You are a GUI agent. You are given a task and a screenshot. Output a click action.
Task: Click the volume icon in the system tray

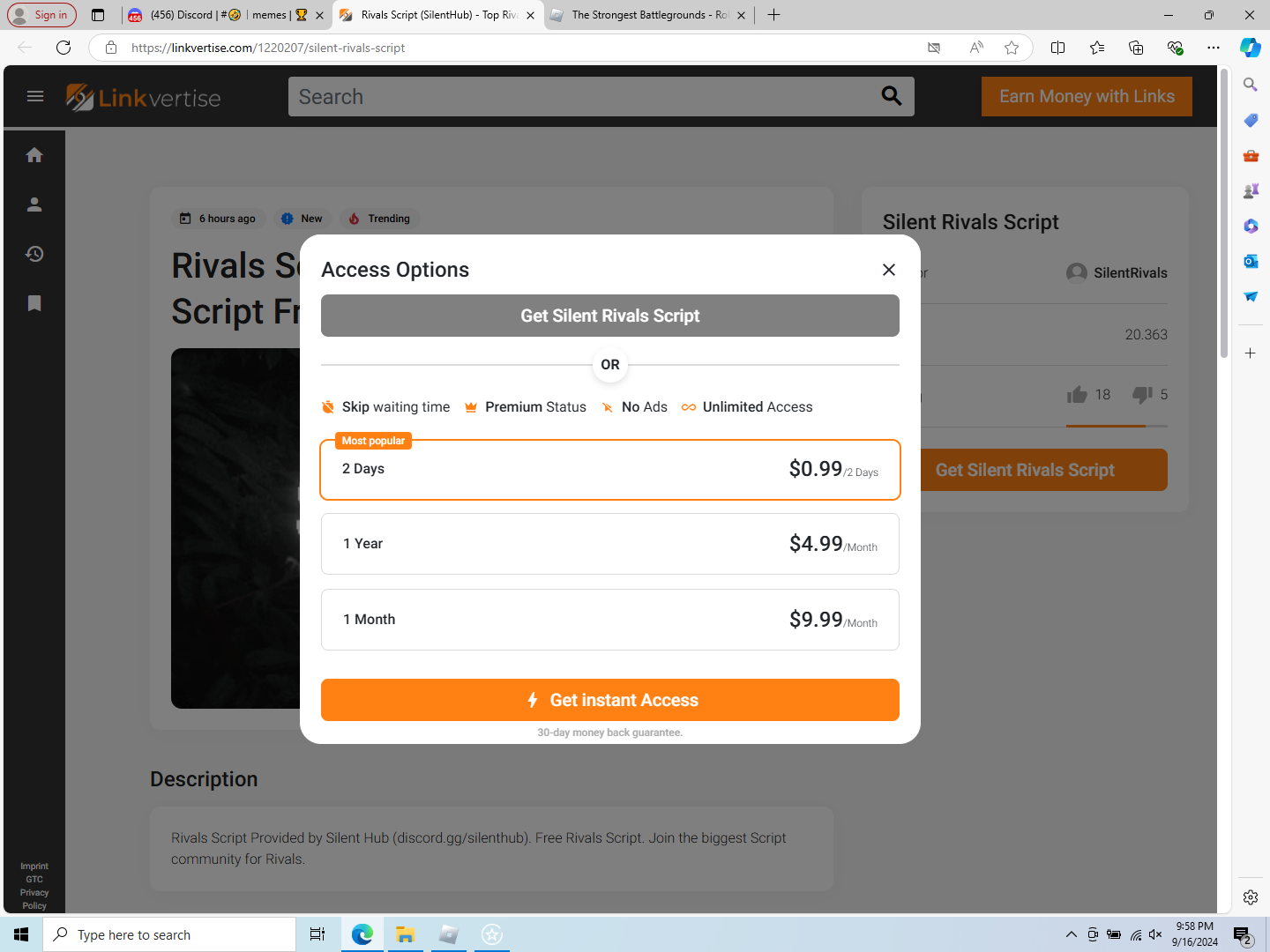tap(1155, 934)
